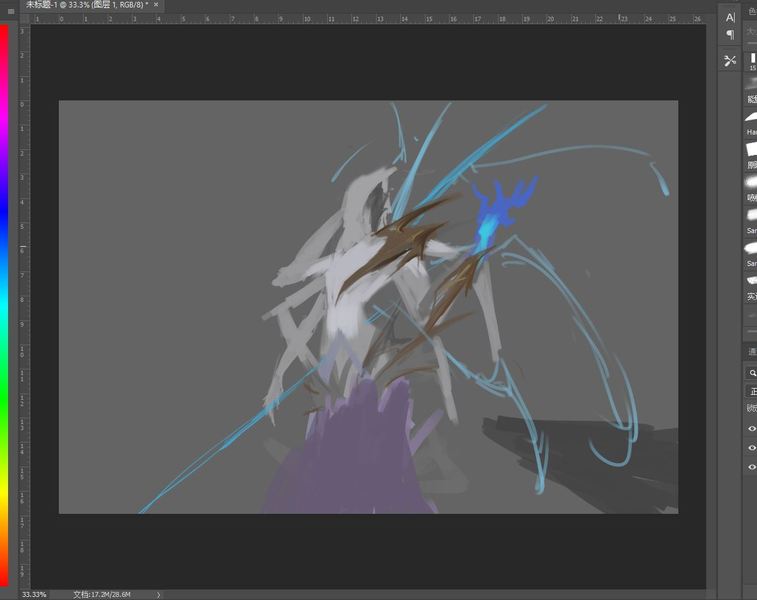Viewport: 757px width, 600px height.
Task: Expand the status bar info arrow
Action: [x=158, y=595]
